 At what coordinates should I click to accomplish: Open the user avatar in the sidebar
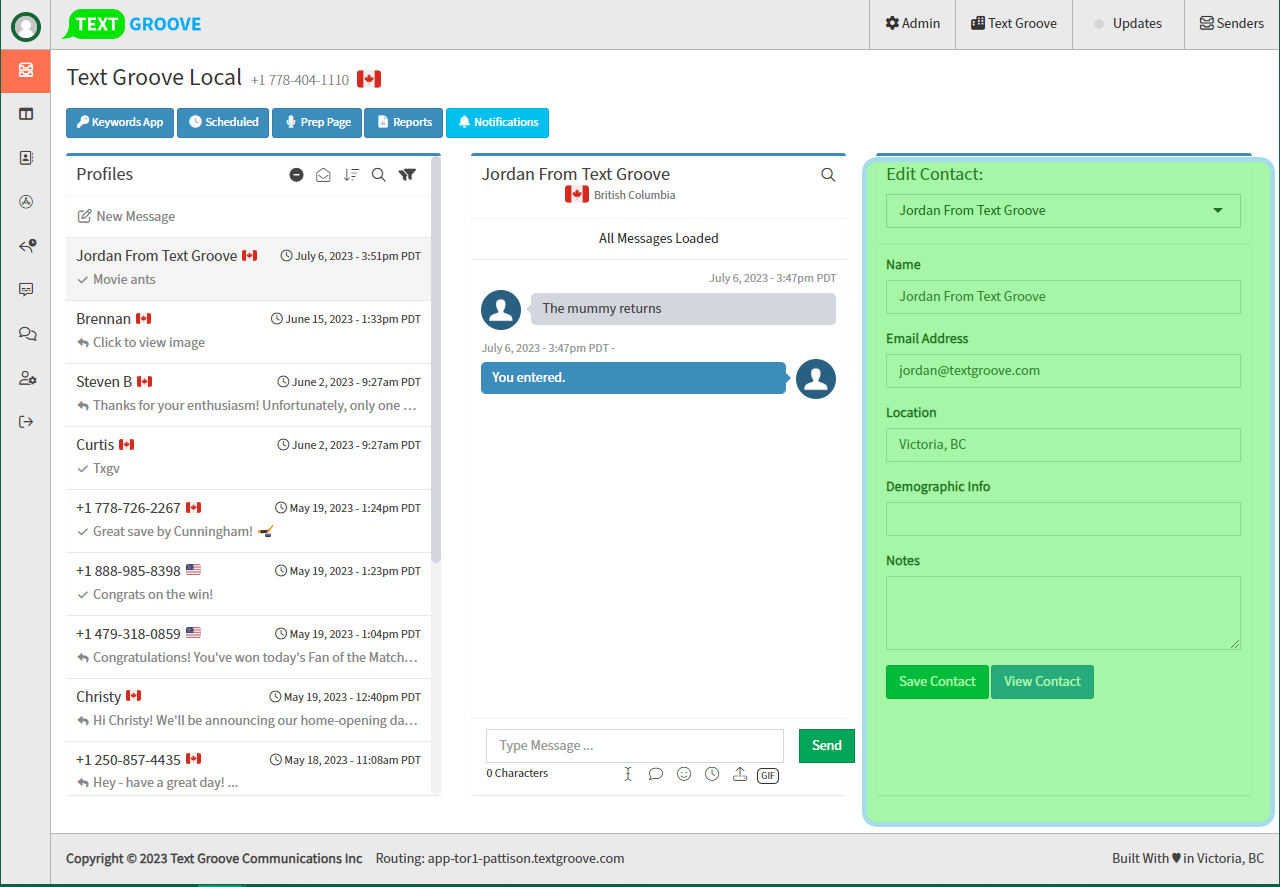pos(25,27)
